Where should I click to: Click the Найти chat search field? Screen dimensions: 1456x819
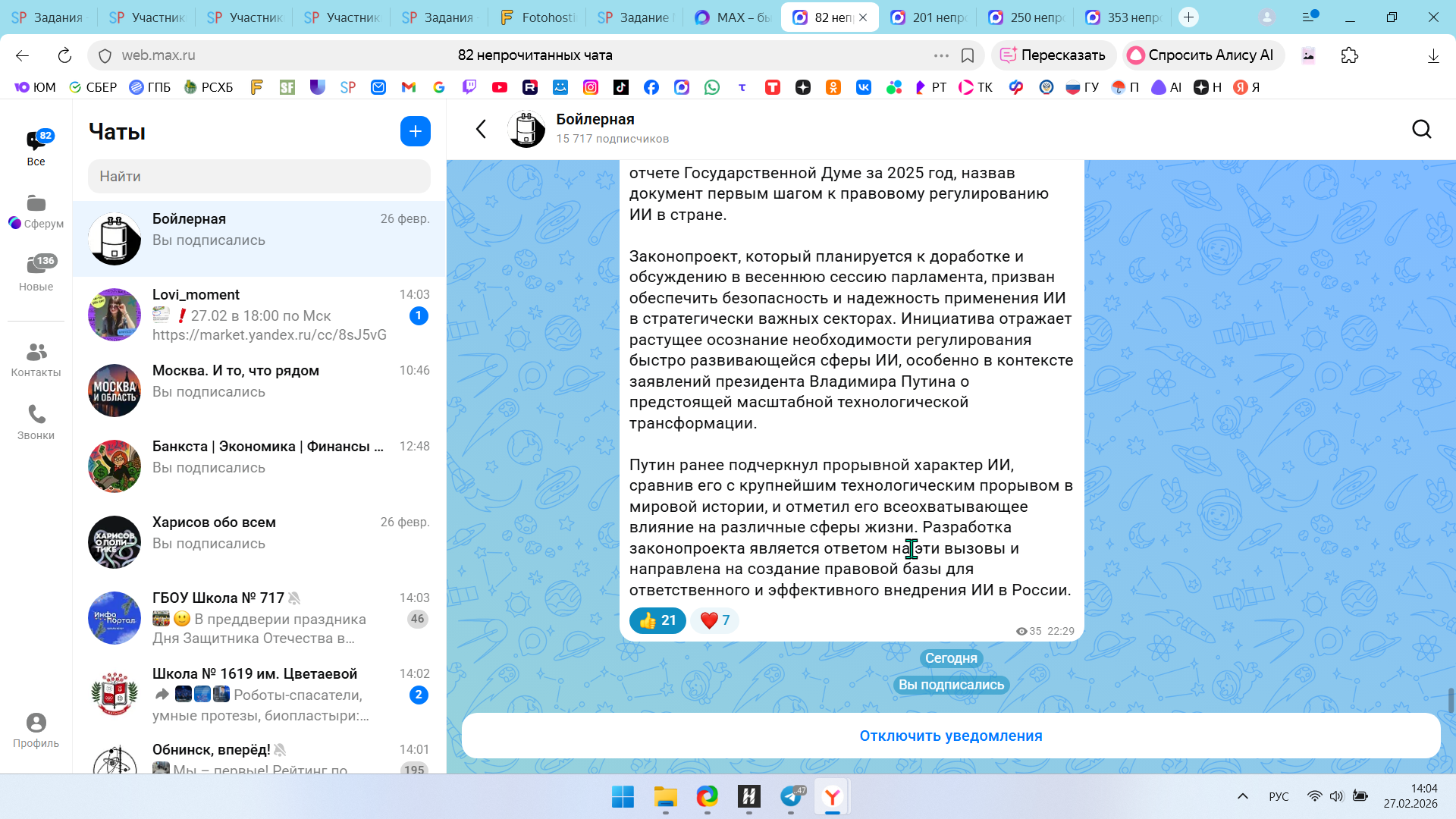(259, 176)
